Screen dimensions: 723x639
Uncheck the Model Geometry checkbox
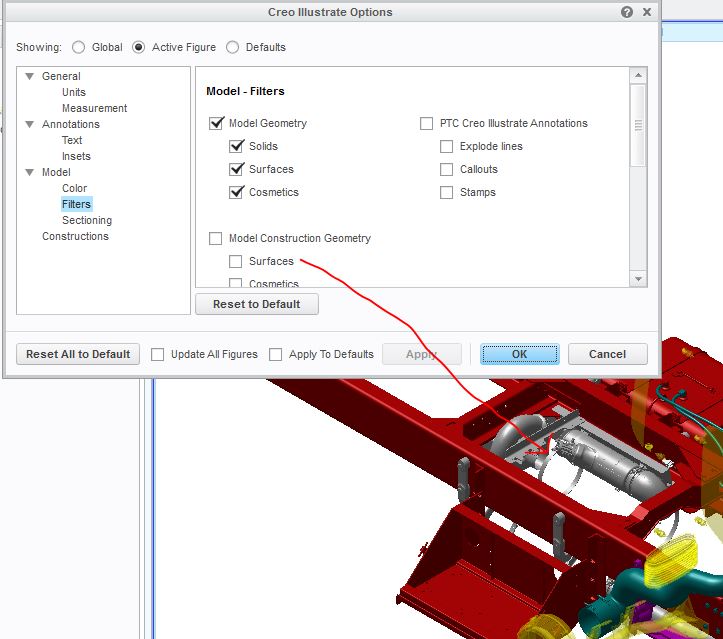[216, 123]
